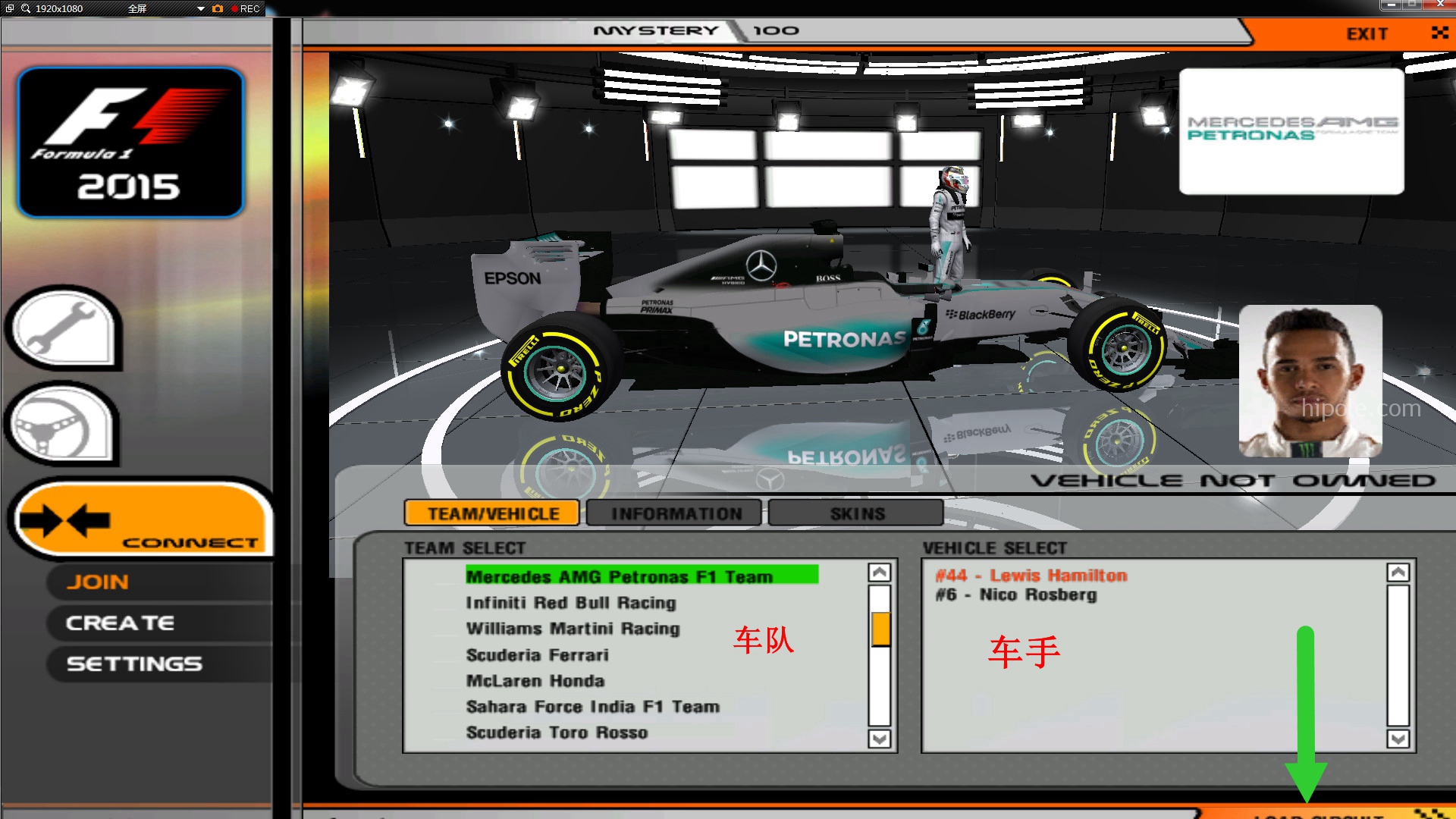The width and height of the screenshot is (1456, 819).
Task: Select Scuderia Ferrari team
Action: pos(537,654)
